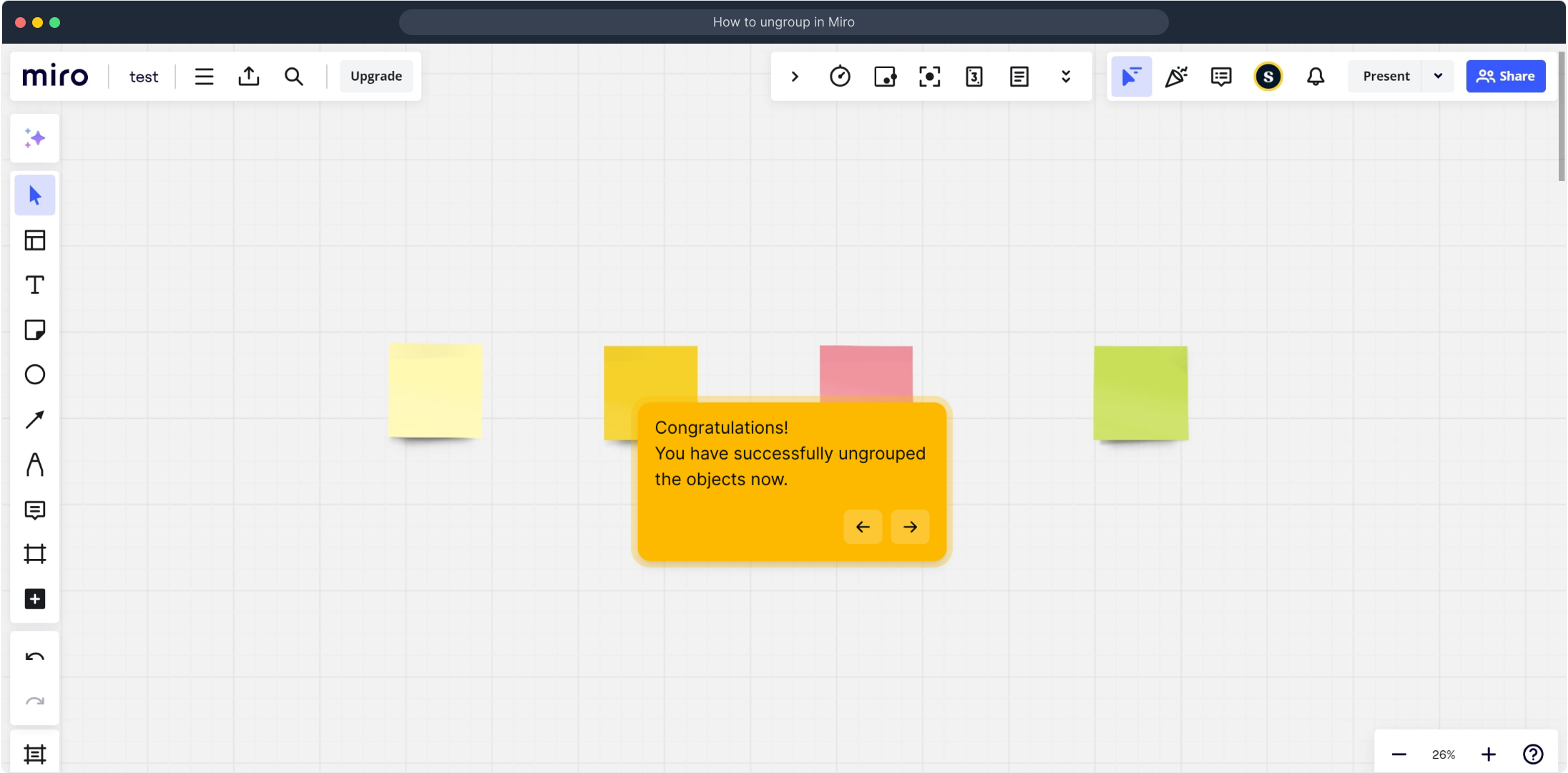Click the Upgrade button

pyautogui.click(x=376, y=77)
